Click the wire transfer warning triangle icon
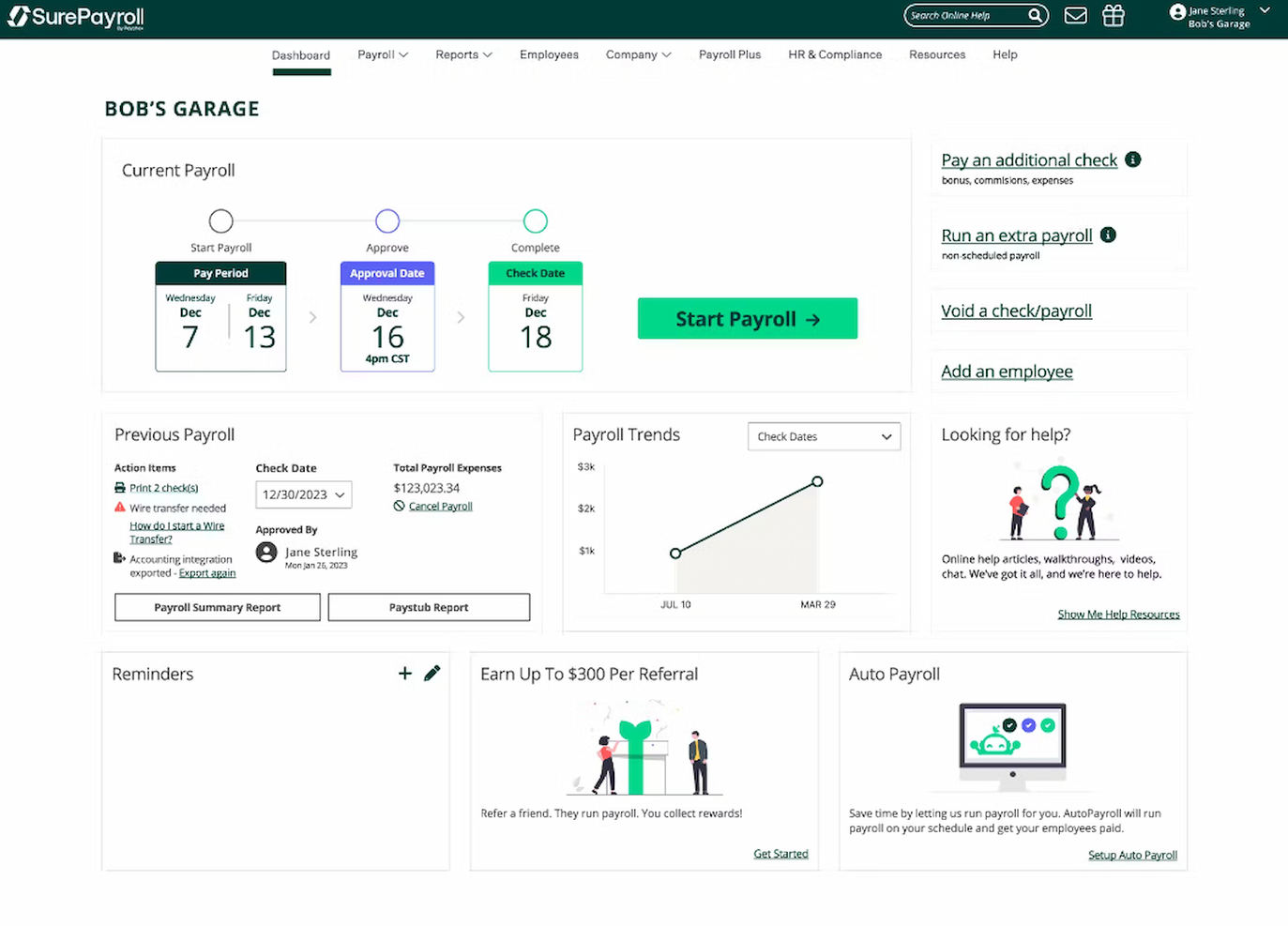This screenshot has height=926, width=1288. point(118,508)
